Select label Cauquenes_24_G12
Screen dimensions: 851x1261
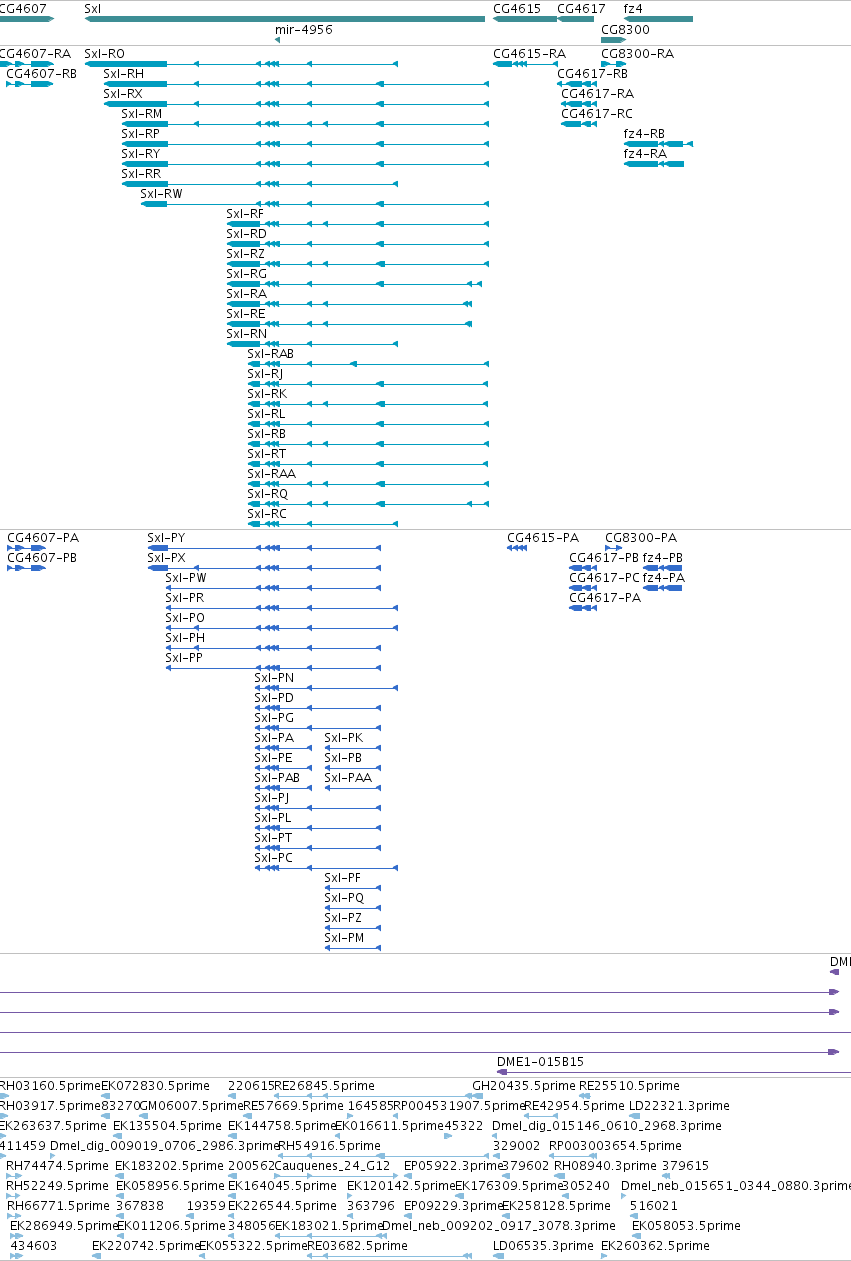click(332, 1166)
